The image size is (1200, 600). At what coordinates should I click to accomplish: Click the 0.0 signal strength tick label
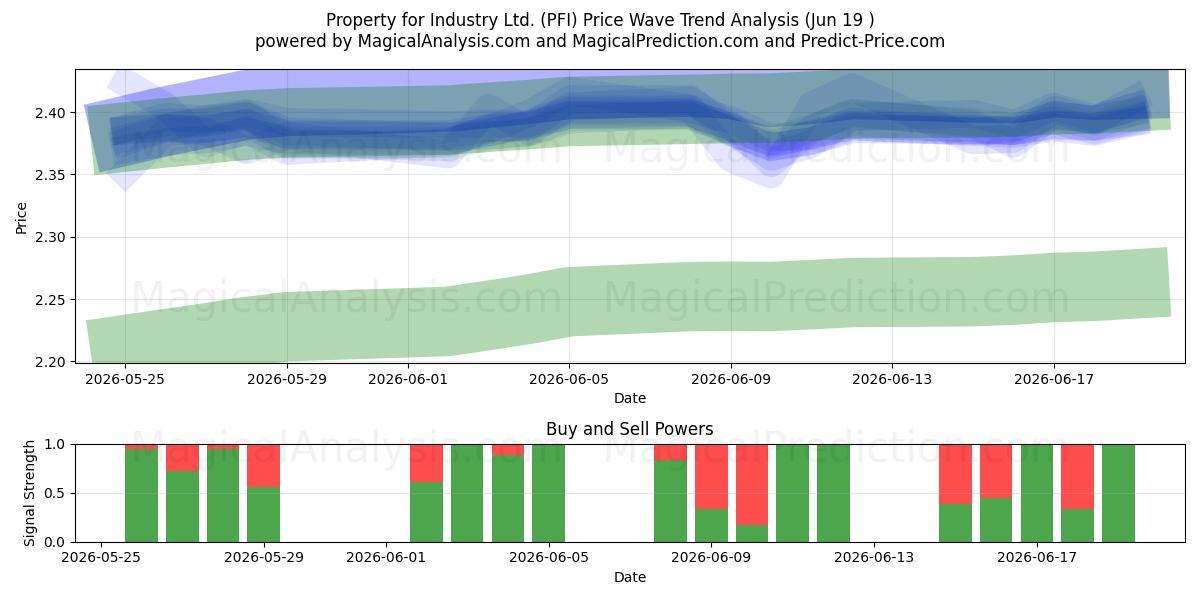[57, 542]
